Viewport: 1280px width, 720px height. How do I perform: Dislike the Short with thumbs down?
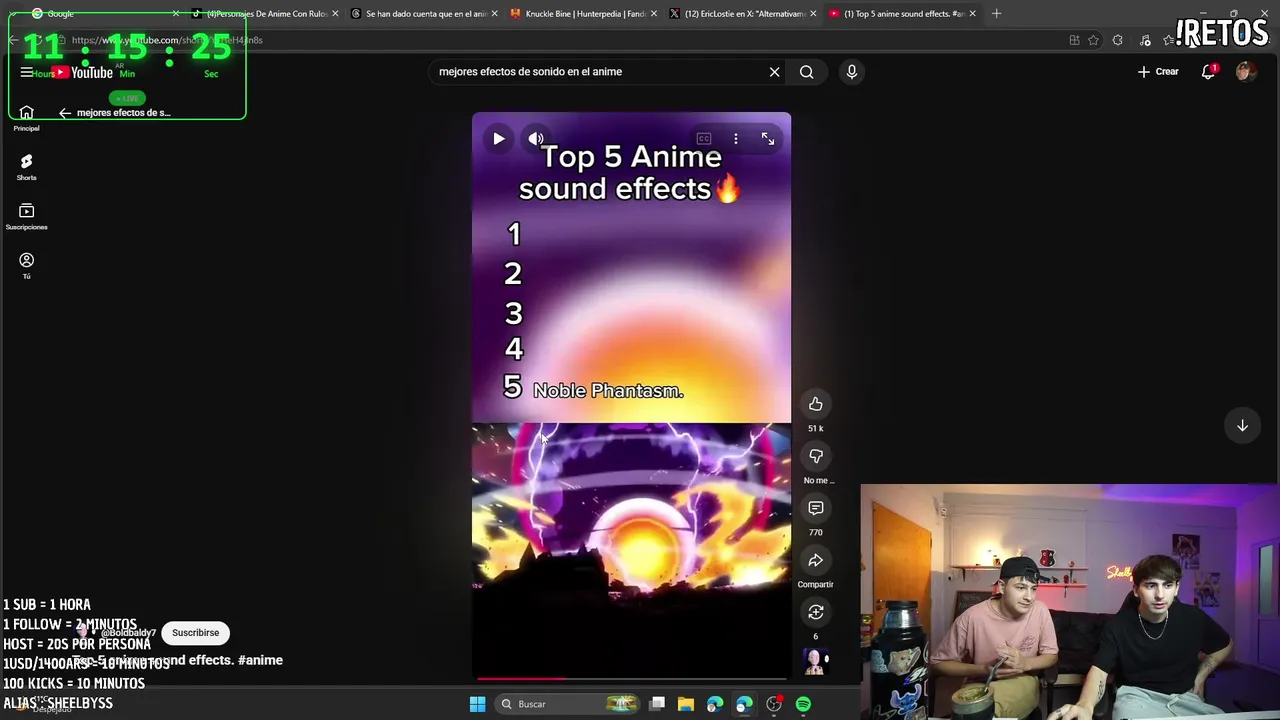point(816,456)
